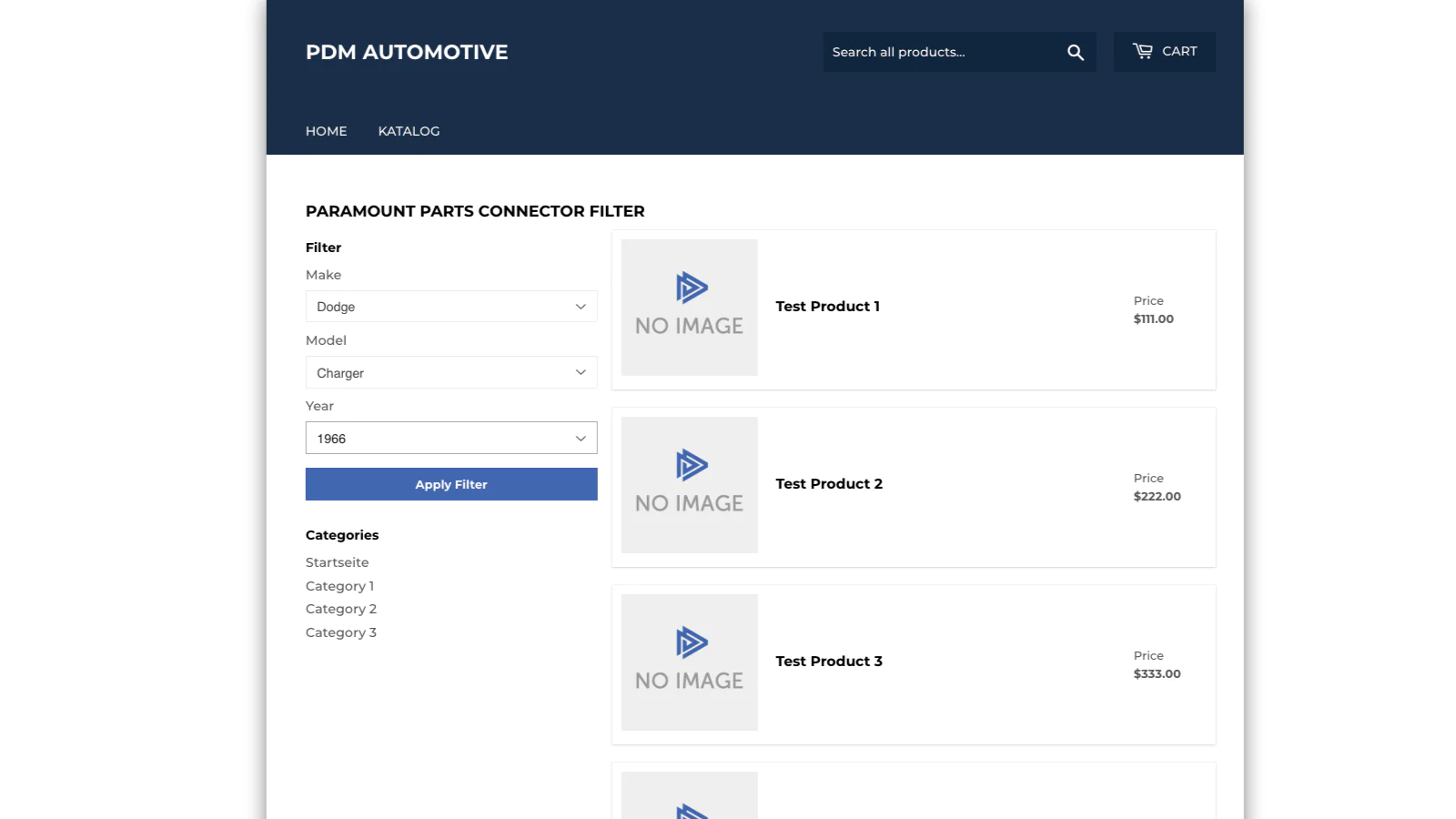Open Category 1 link
This screenshot has width=1456, height=819.
coord(339,586)
